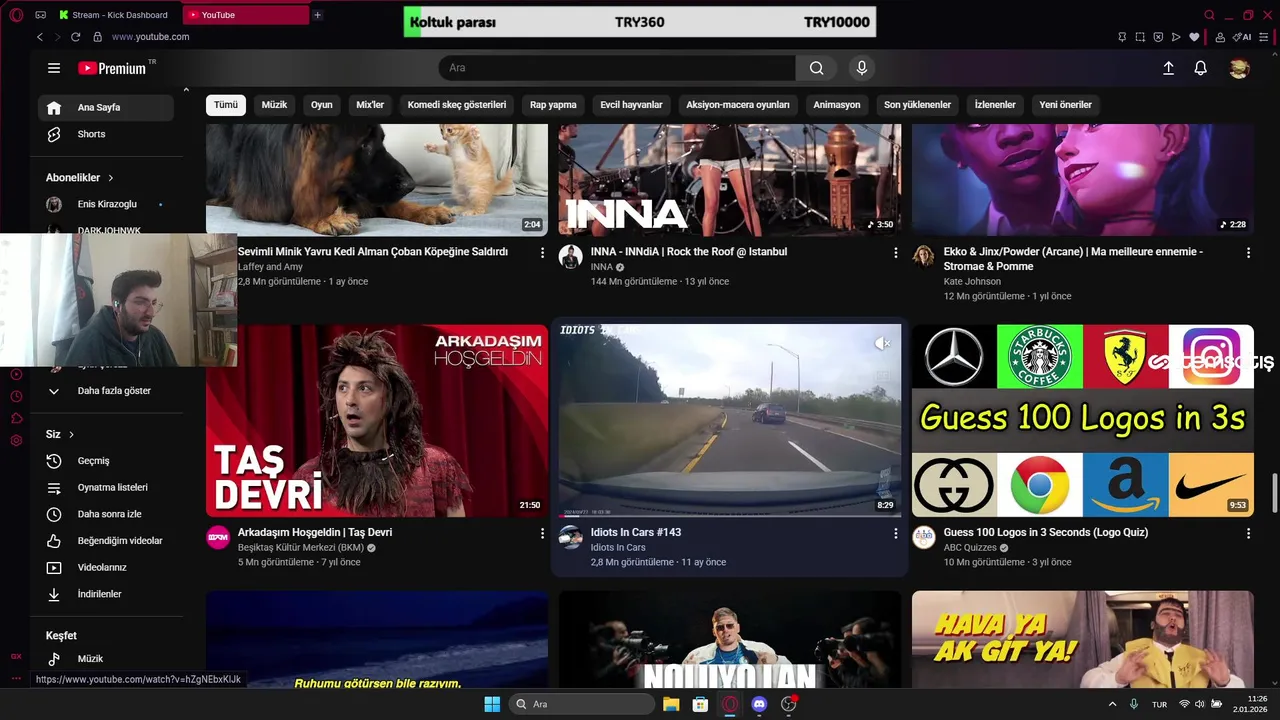The image size is (1280, 720).
Task: Open Opera GX Corner gamepad icon
Action: tap(40, 15)
